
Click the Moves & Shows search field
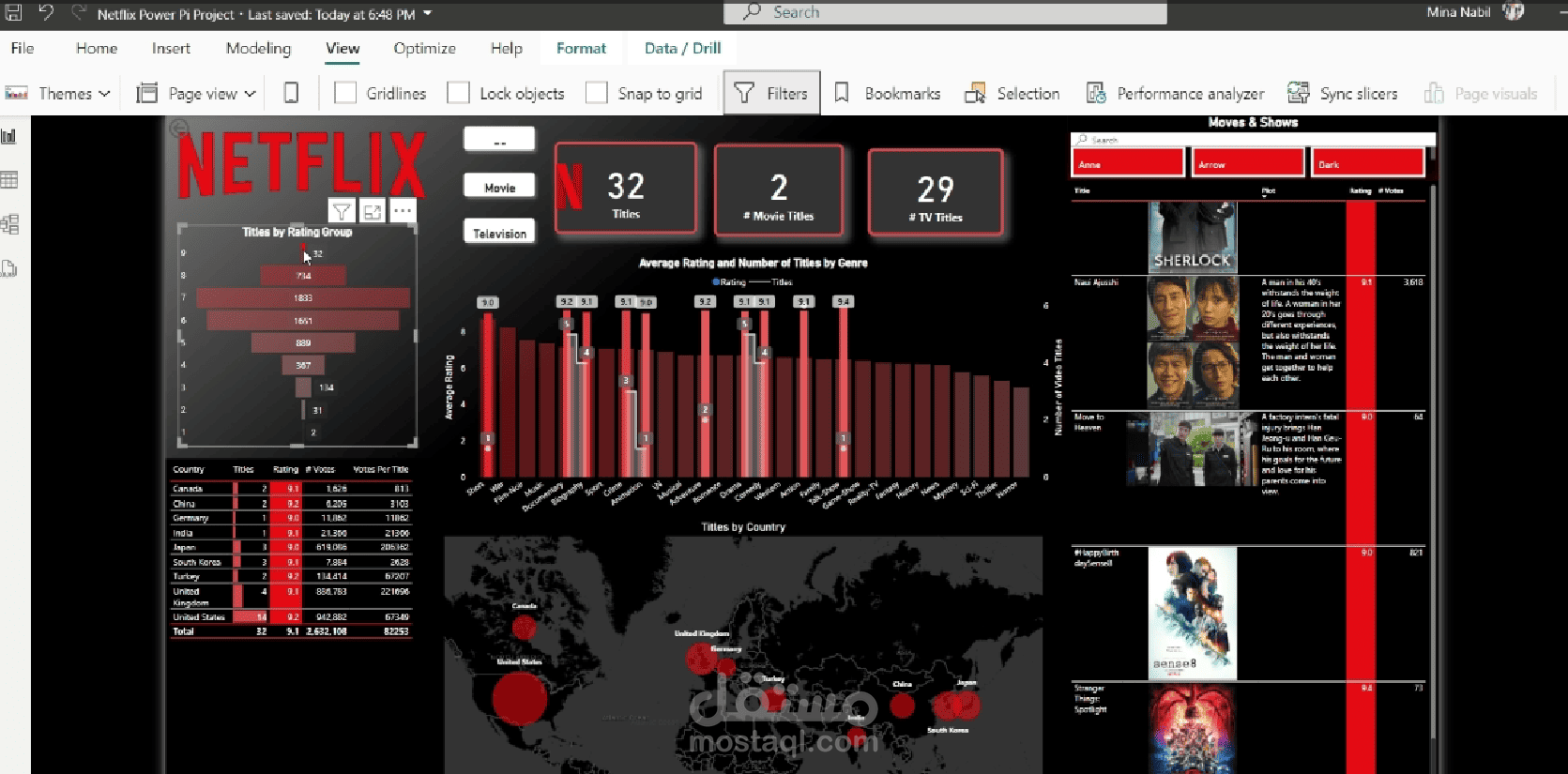point(1253,140)
